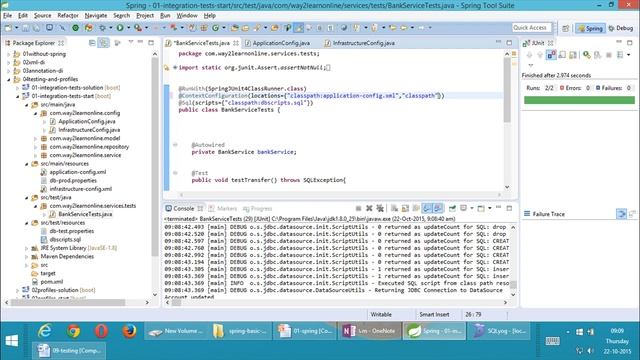
Task: Toggle Show Failures Only in JUnit view
Action: [551, 55]
